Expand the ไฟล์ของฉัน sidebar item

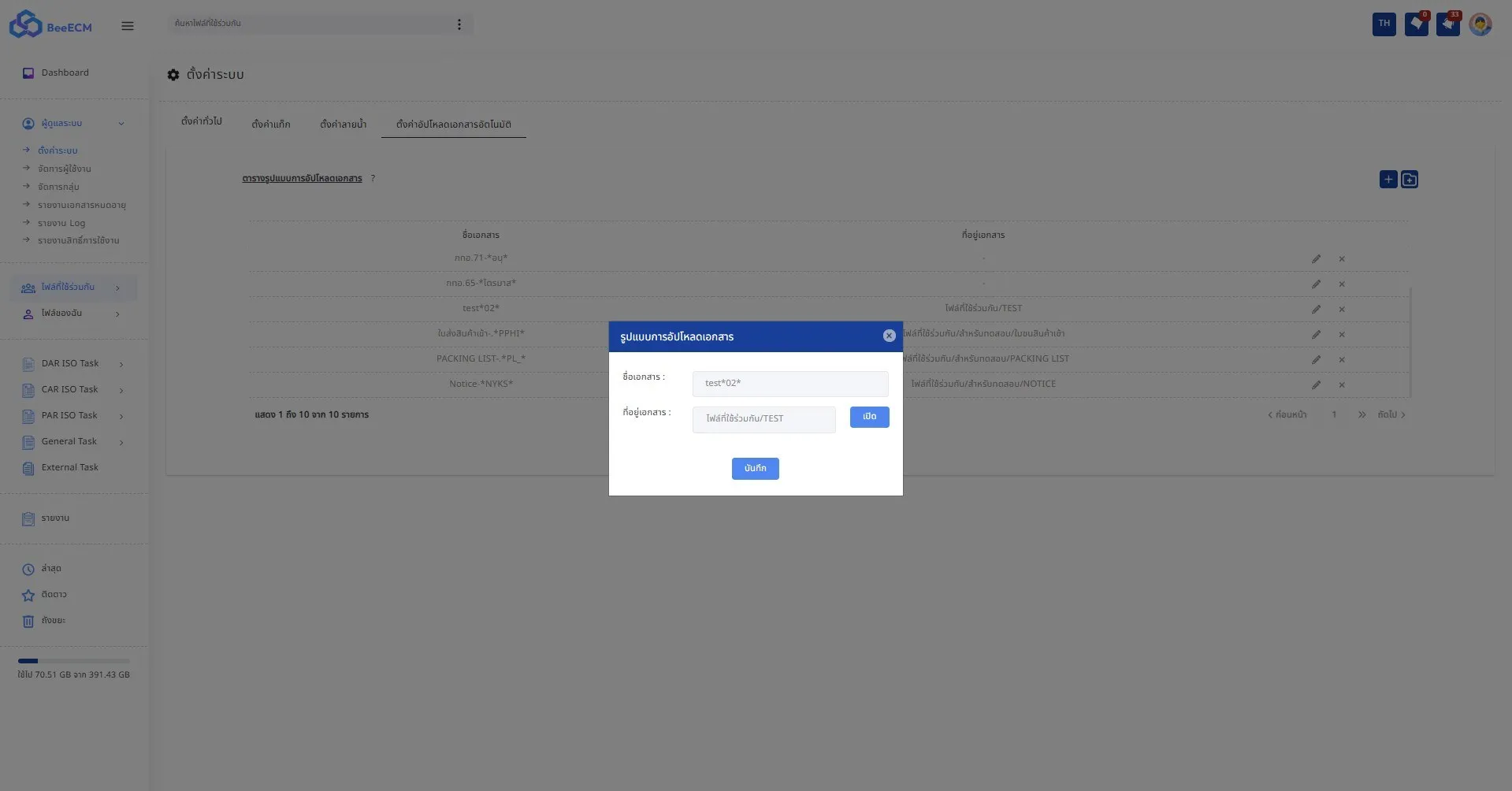tap(117, 314)
